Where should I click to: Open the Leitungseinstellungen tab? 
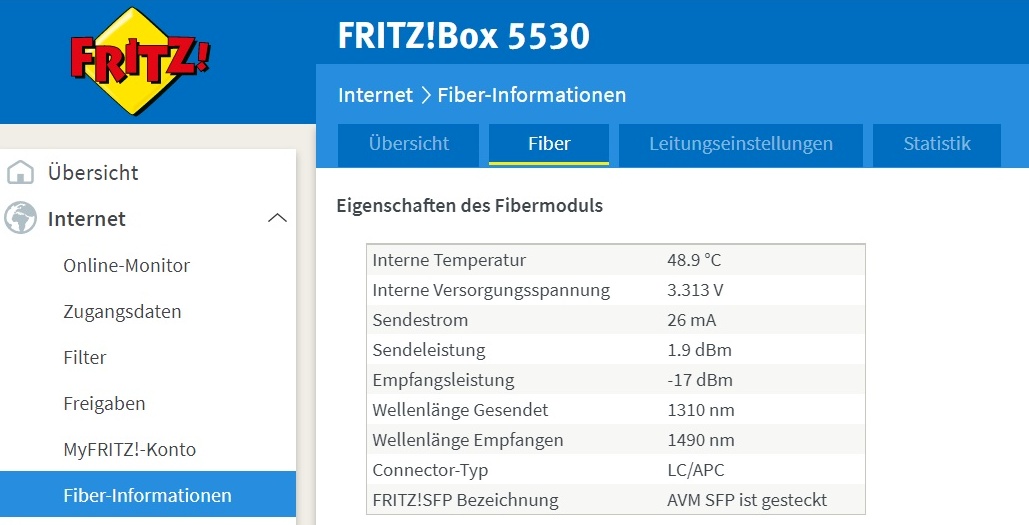[x=740, y=144]
